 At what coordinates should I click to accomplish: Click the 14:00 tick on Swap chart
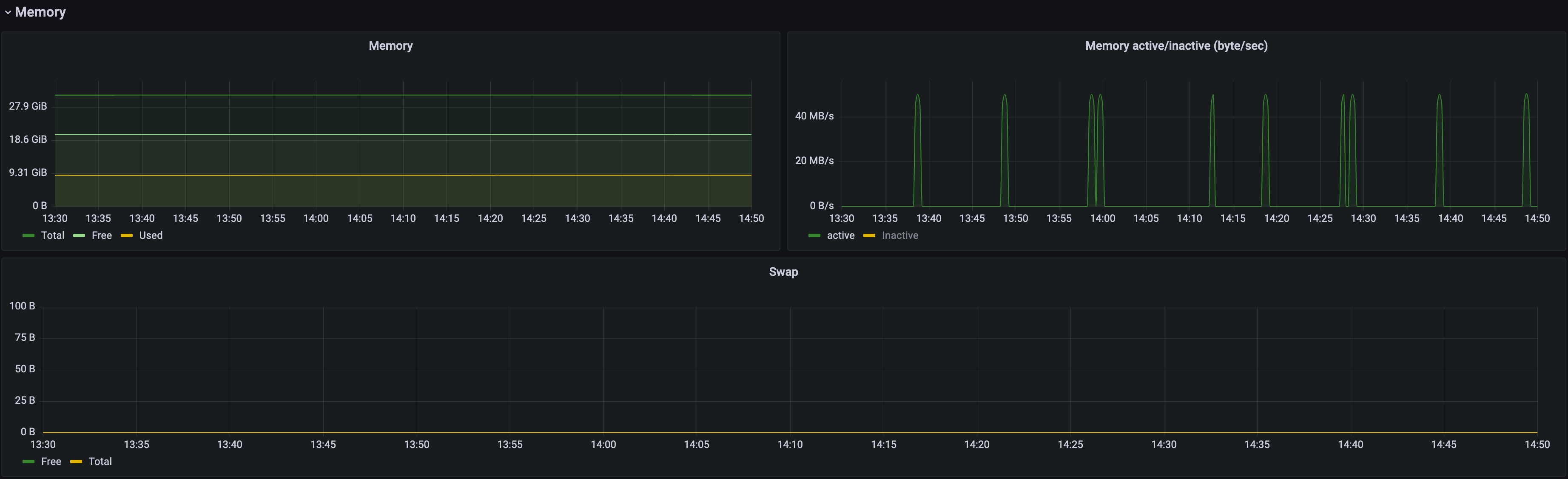603,444
